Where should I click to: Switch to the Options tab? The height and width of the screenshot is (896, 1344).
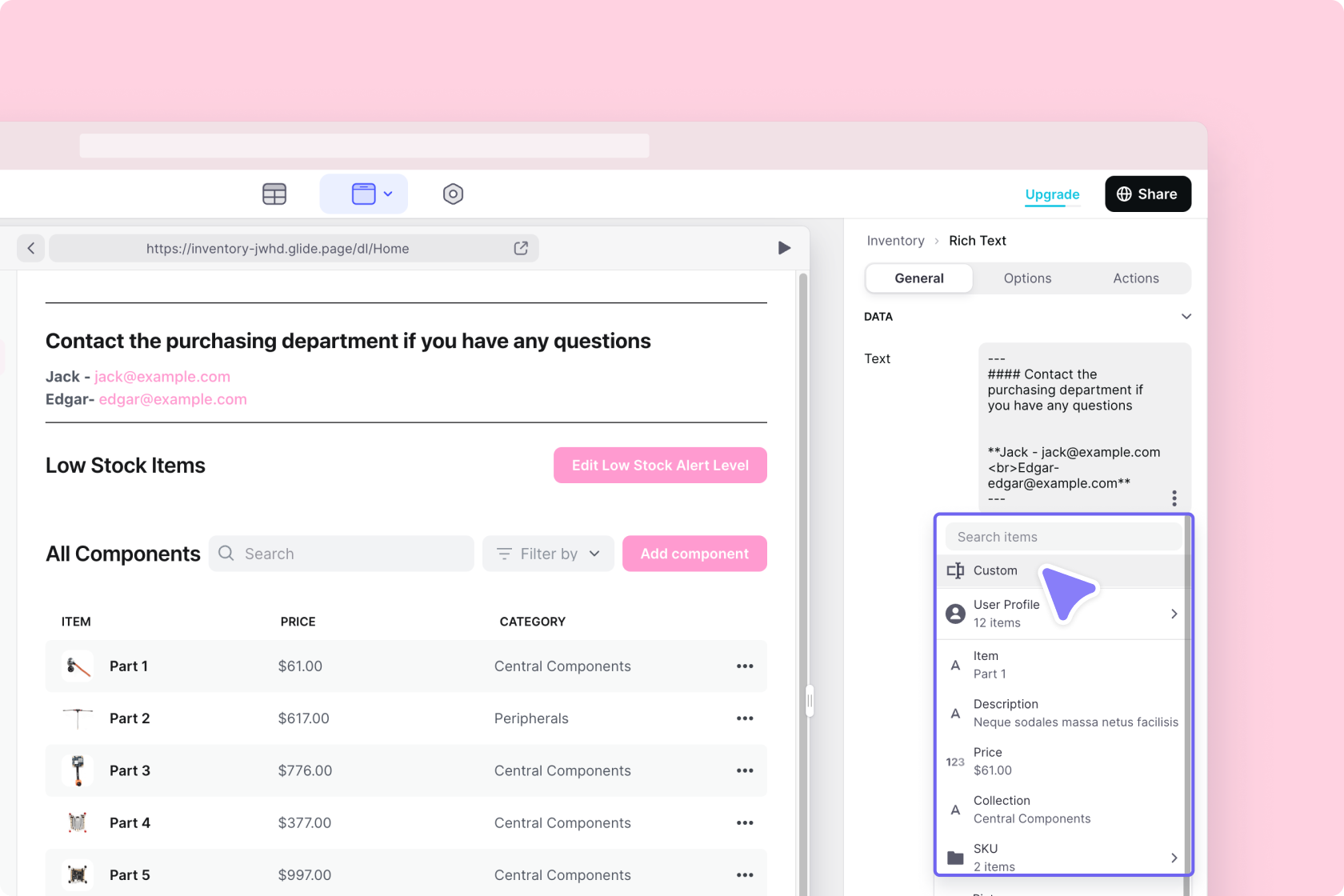tap(1027, 278)
